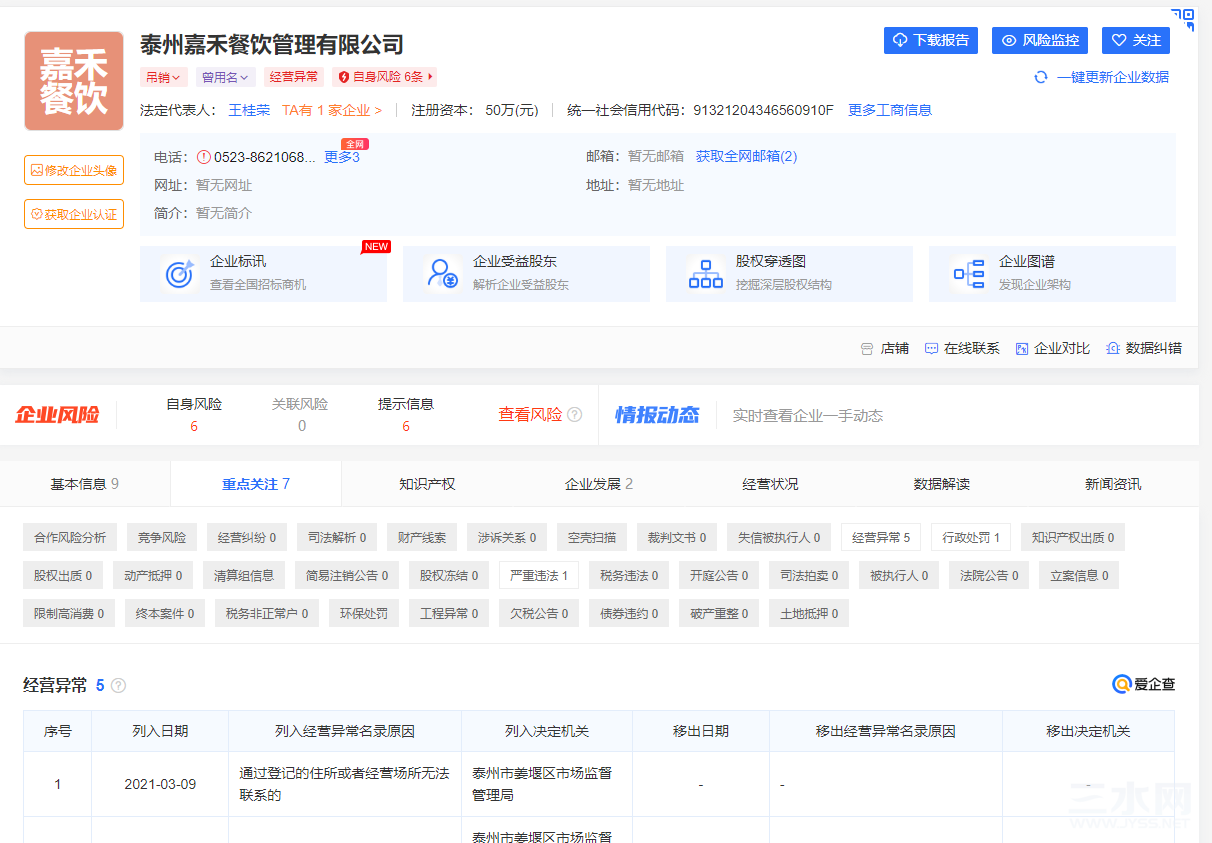Viewport: 1212px width, 843px height.
Task: Switch to the 经营状况 tab
Action: click(770, 484)
